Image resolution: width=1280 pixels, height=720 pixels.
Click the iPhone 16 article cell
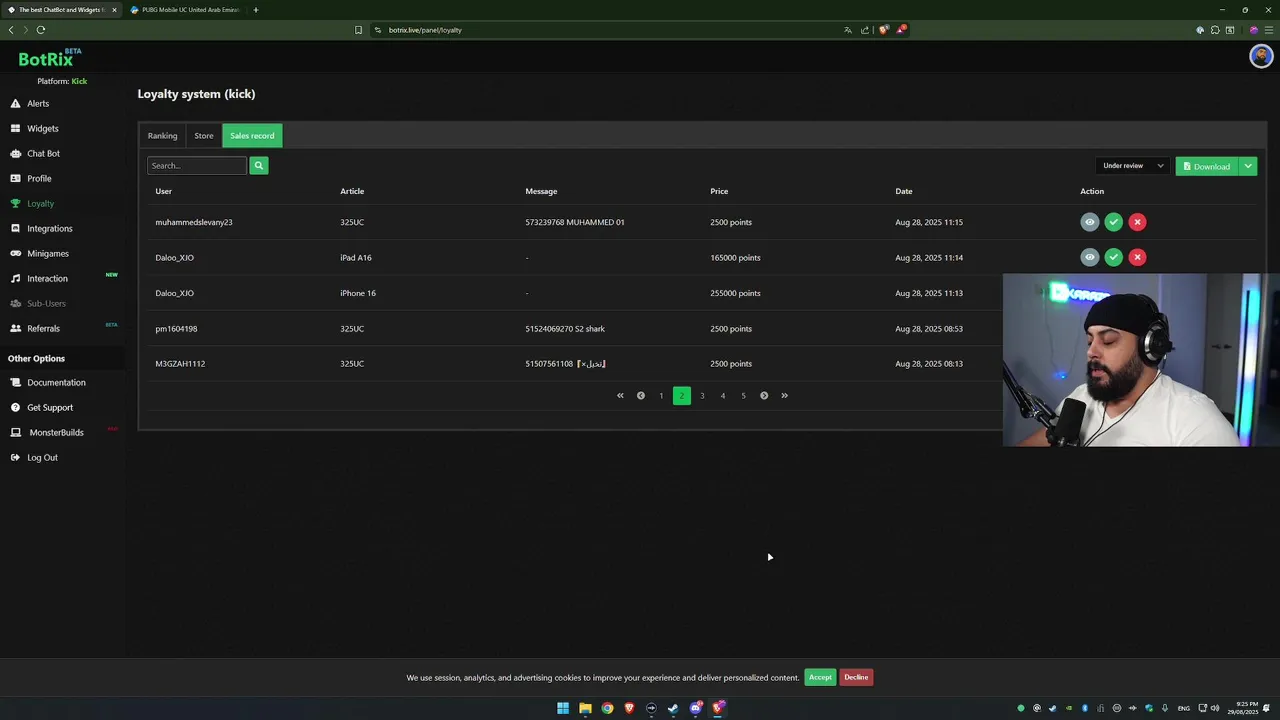(x=358, y=293)
